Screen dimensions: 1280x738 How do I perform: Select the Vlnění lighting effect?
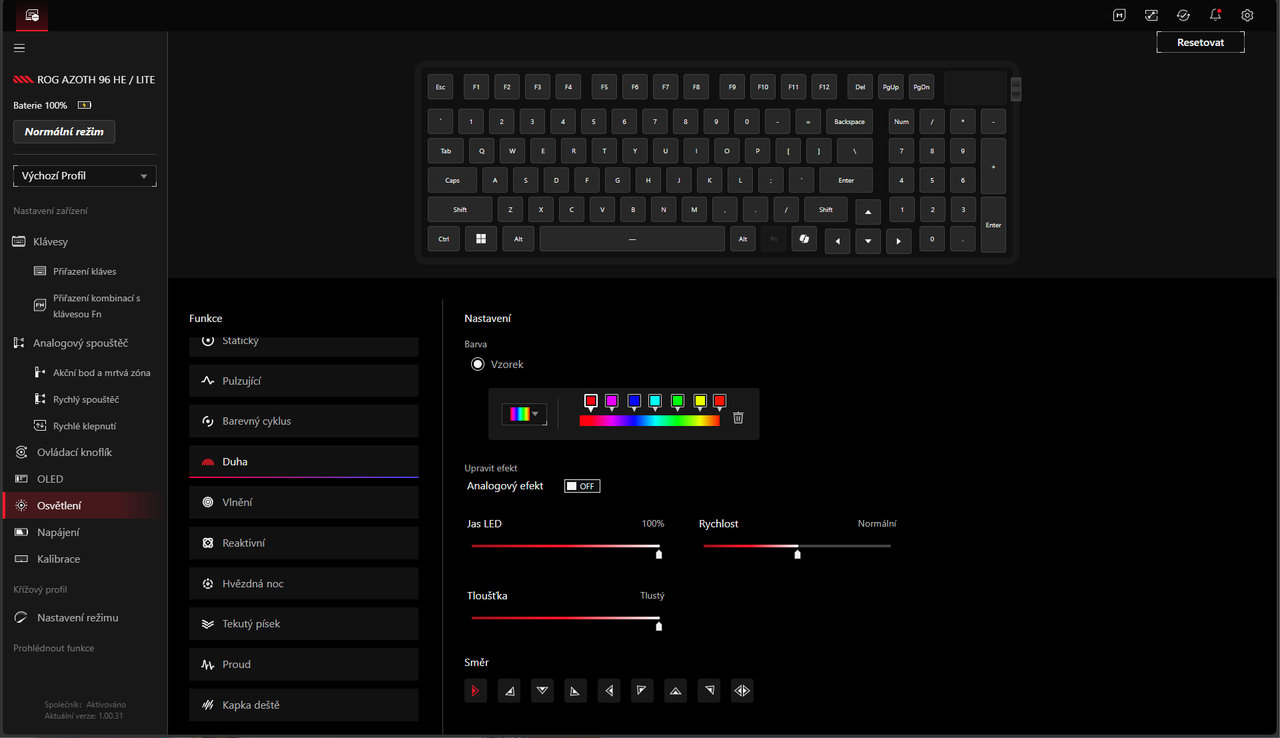303,502
